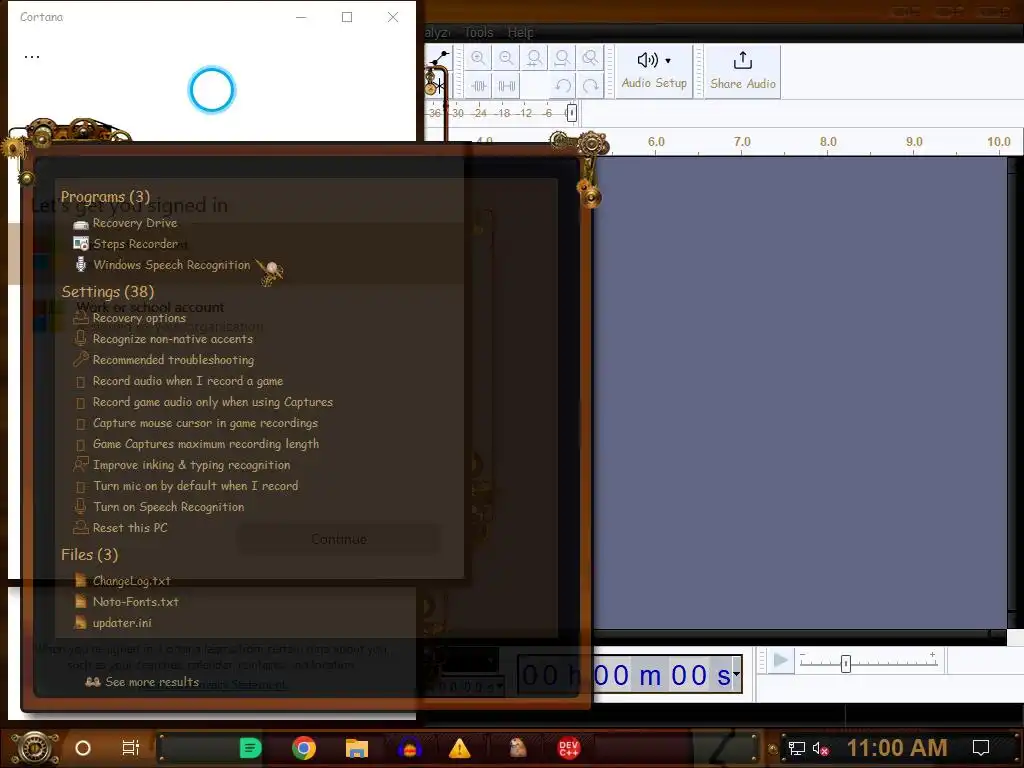Select the Envelope tool in Audacity
The height and width of the screenshot is (768, 1024).
point(440,58)
